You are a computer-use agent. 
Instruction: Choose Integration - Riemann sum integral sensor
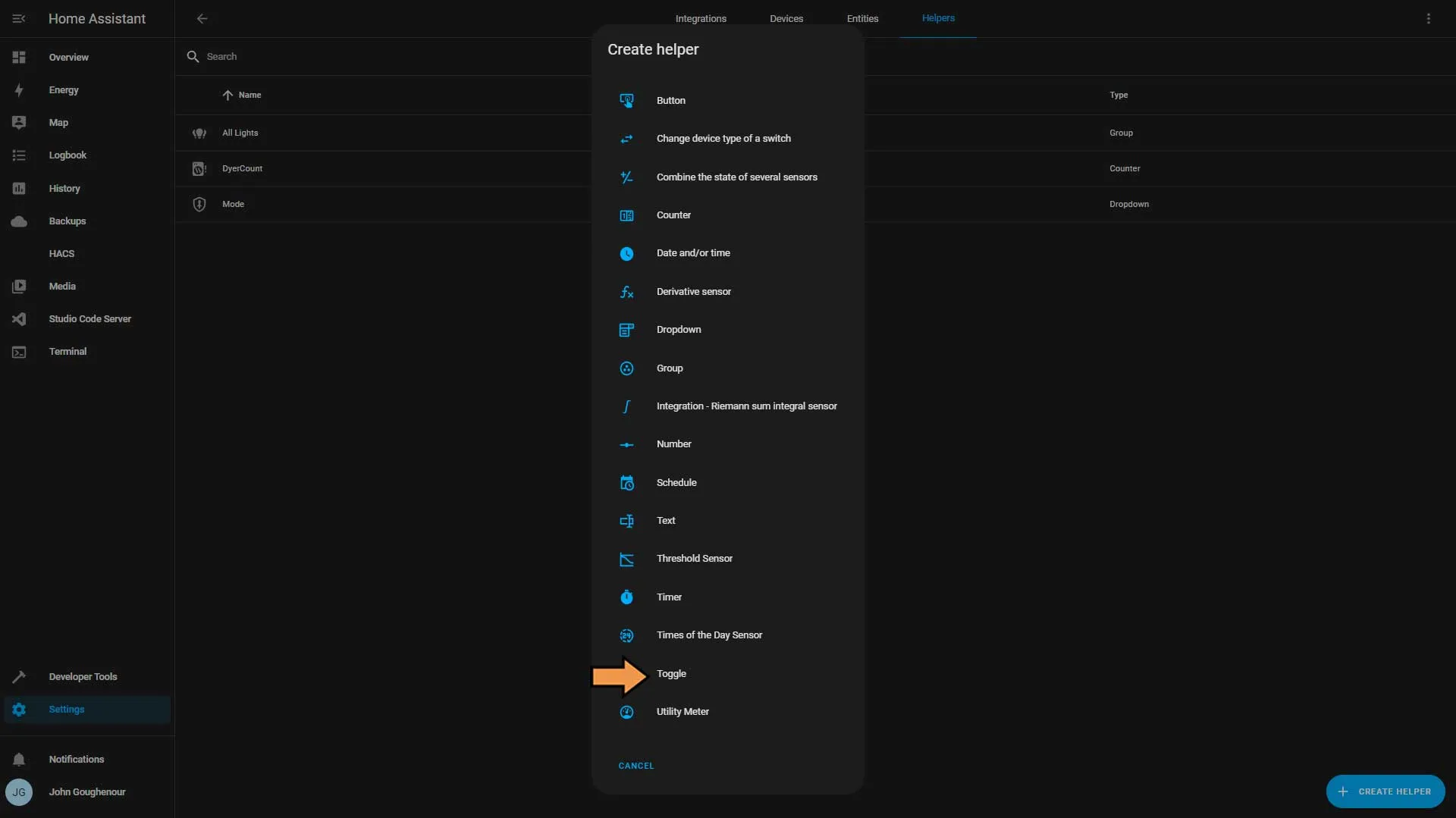point(728,406)
